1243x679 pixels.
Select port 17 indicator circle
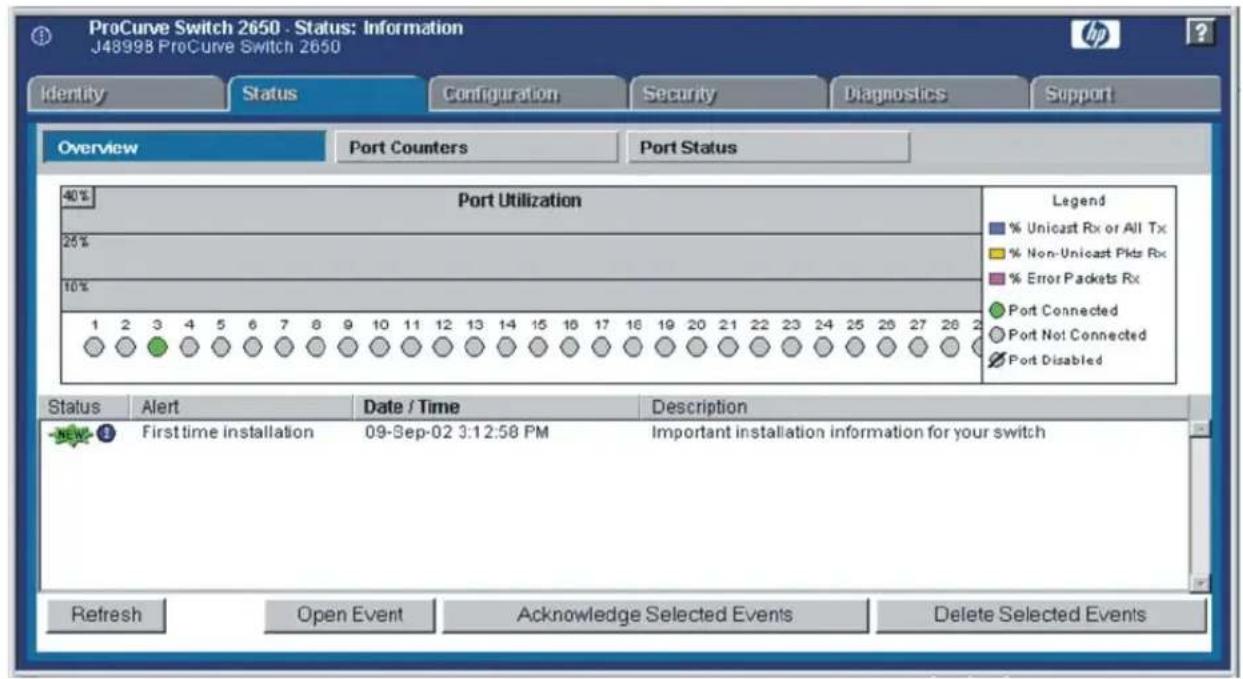[x=602, y=347]
